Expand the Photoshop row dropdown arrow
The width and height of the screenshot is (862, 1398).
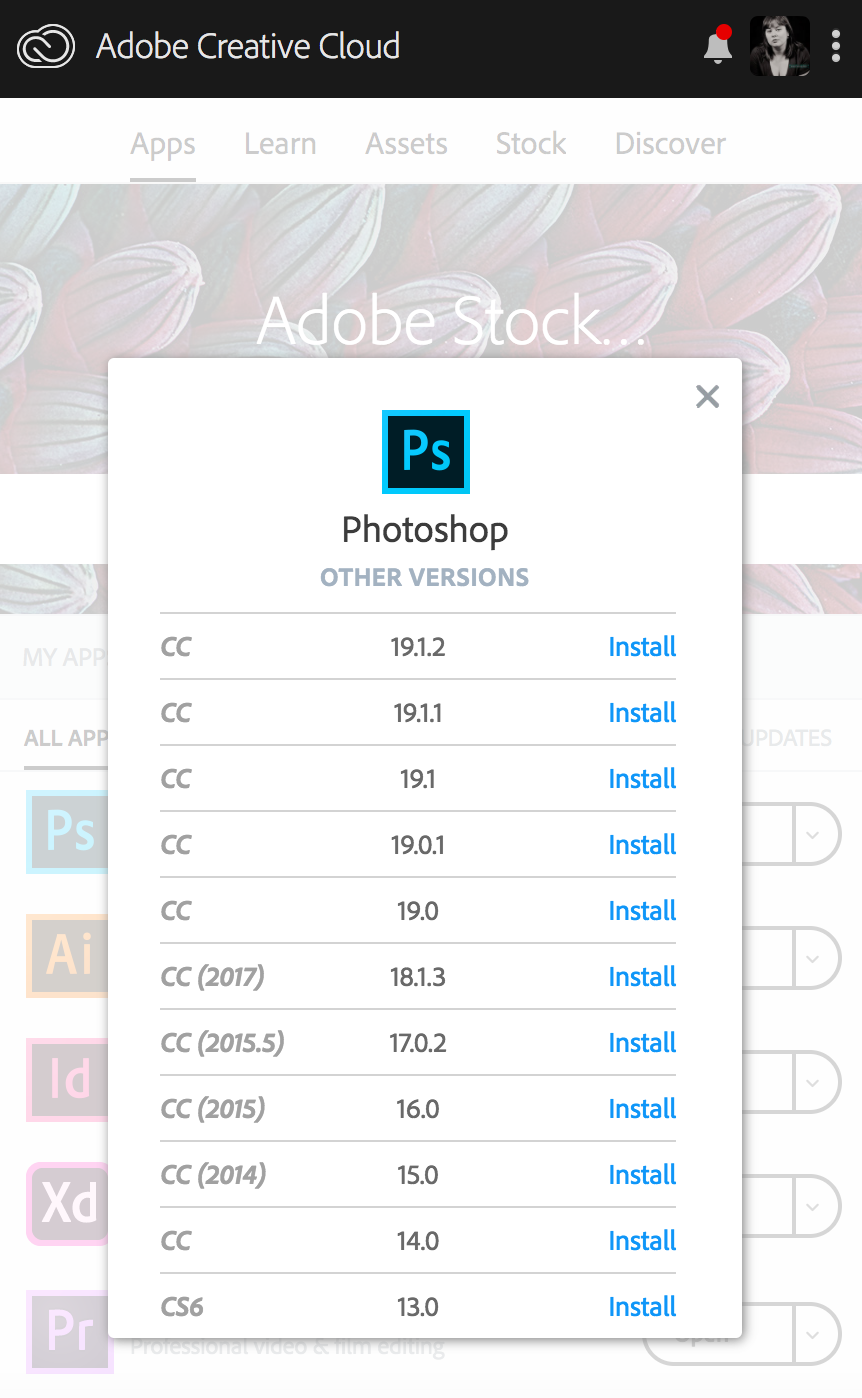pyautogui.click(x=814, y=833)
